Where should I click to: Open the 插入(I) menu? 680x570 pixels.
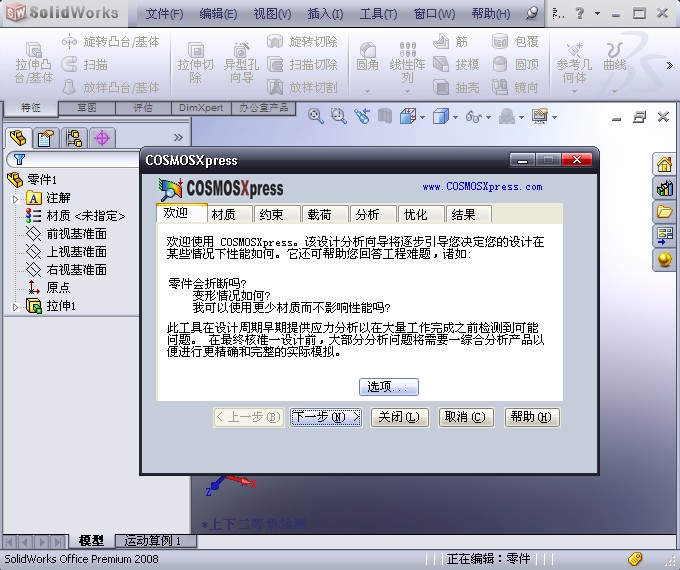pyautogui.click(x=325, y=14)
